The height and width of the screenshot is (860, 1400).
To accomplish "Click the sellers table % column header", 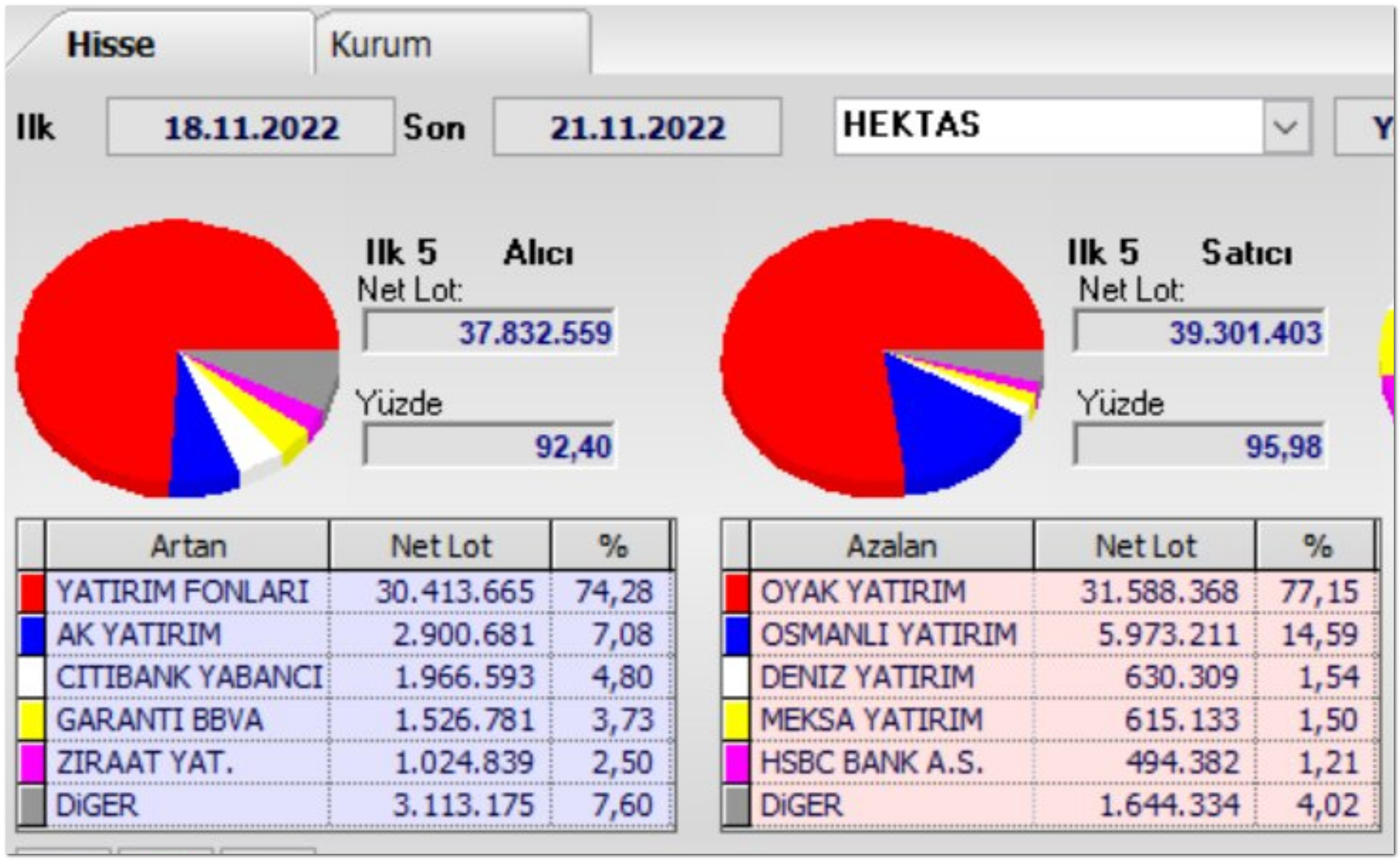I will 1316,546.
